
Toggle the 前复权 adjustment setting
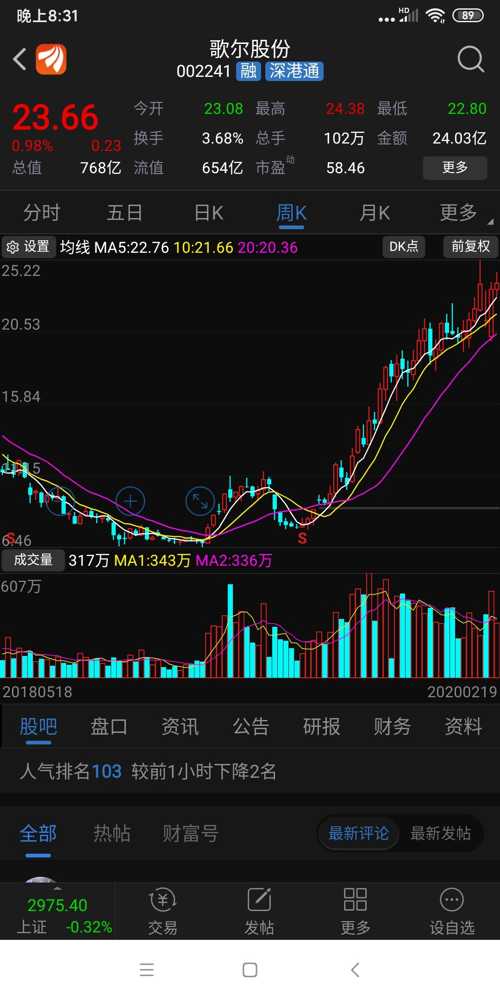(x=470, y=247)
